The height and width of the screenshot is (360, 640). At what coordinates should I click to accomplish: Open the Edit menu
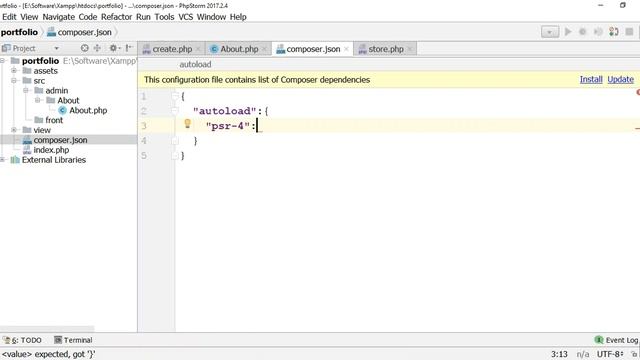point(9,17)
